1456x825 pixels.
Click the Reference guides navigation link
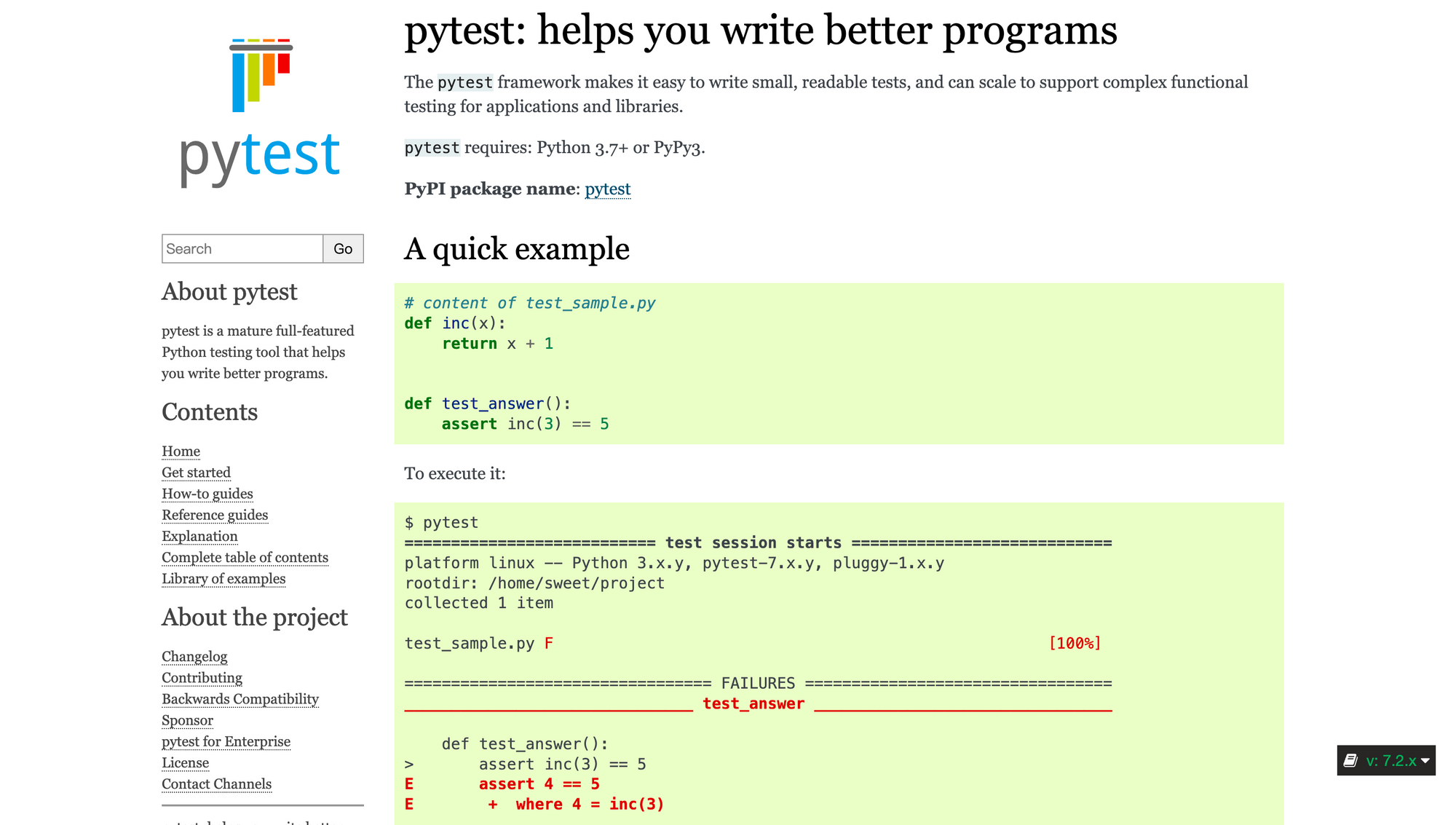(x=214, y=514)
